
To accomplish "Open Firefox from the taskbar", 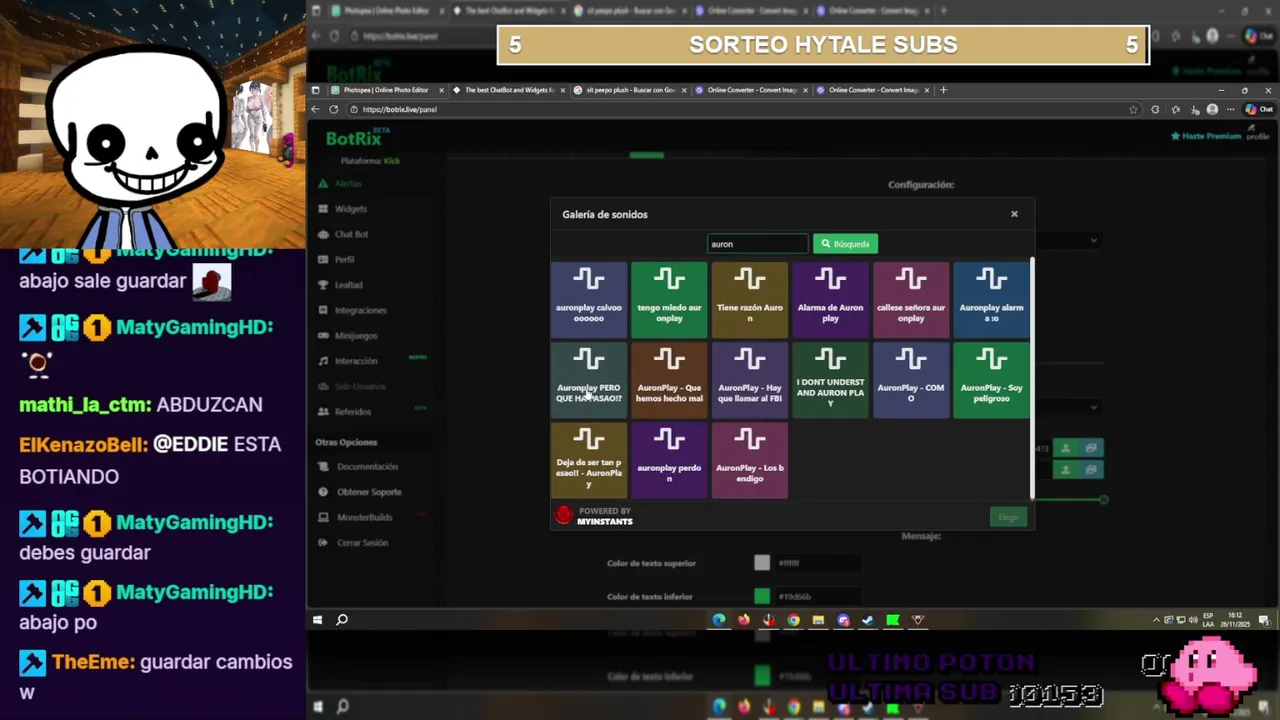I will 744,620.
